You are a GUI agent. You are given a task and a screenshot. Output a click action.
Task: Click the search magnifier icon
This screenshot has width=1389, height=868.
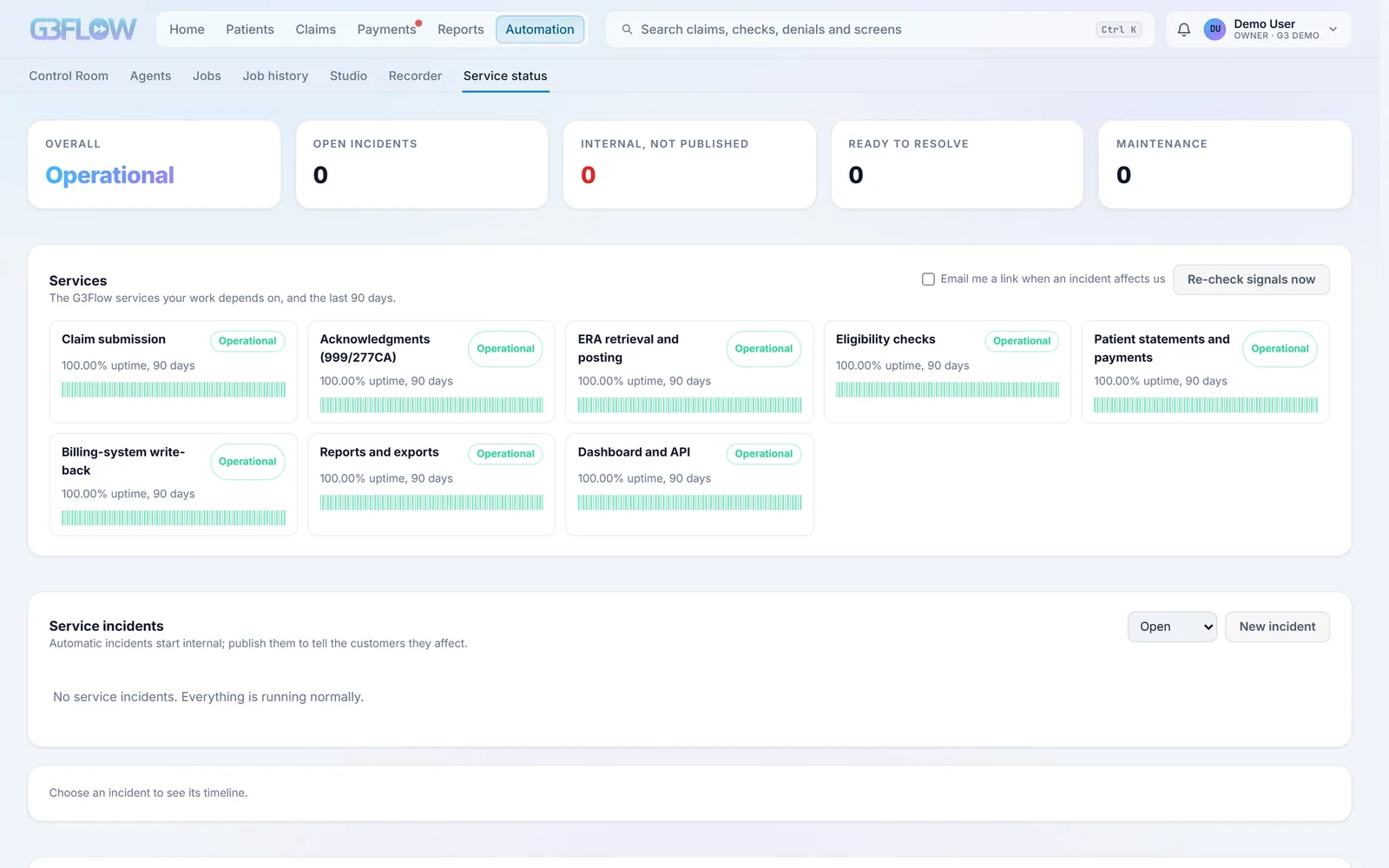coord(627,30)
